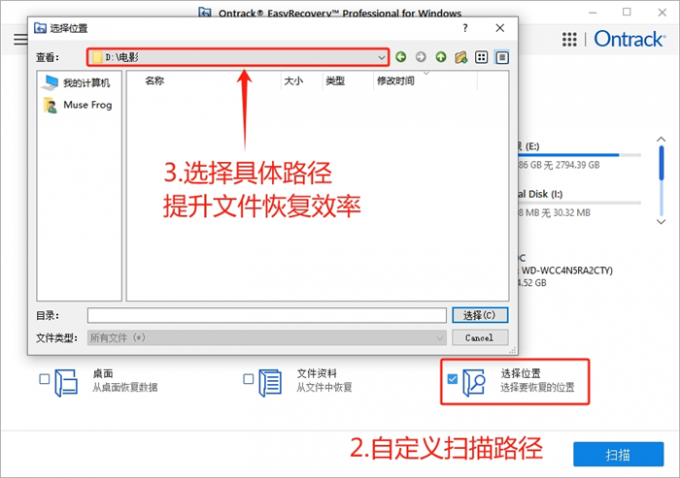Click the 选择要恢复的位置 description text
680x478 pixels.
pos(537,387)
